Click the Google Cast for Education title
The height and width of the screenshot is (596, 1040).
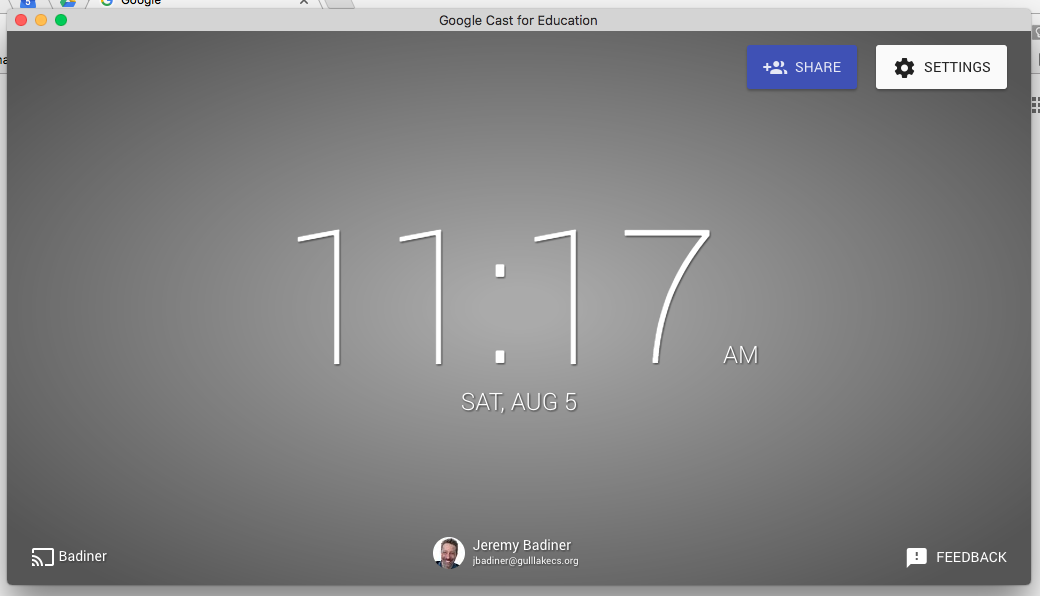click(x=518, y=21)
